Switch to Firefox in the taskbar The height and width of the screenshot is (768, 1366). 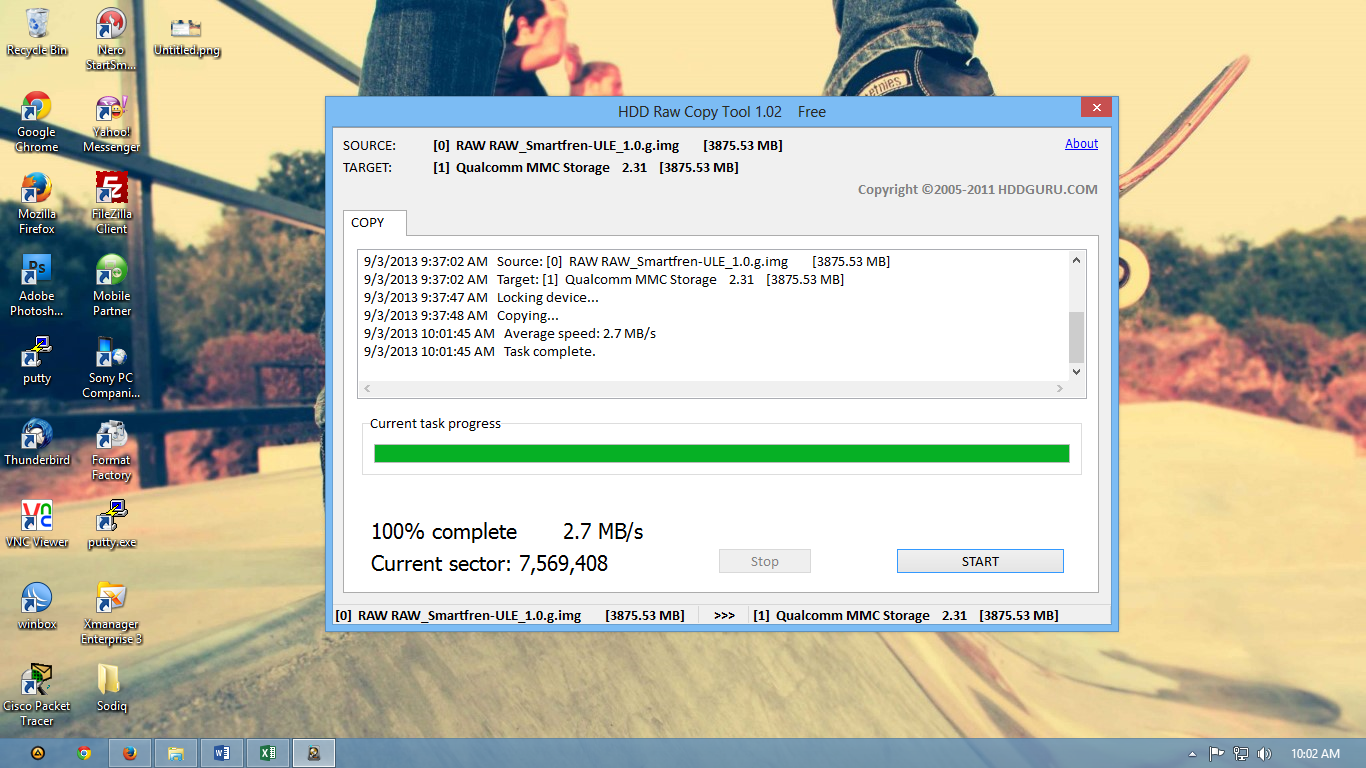click(x=130, y=752)
